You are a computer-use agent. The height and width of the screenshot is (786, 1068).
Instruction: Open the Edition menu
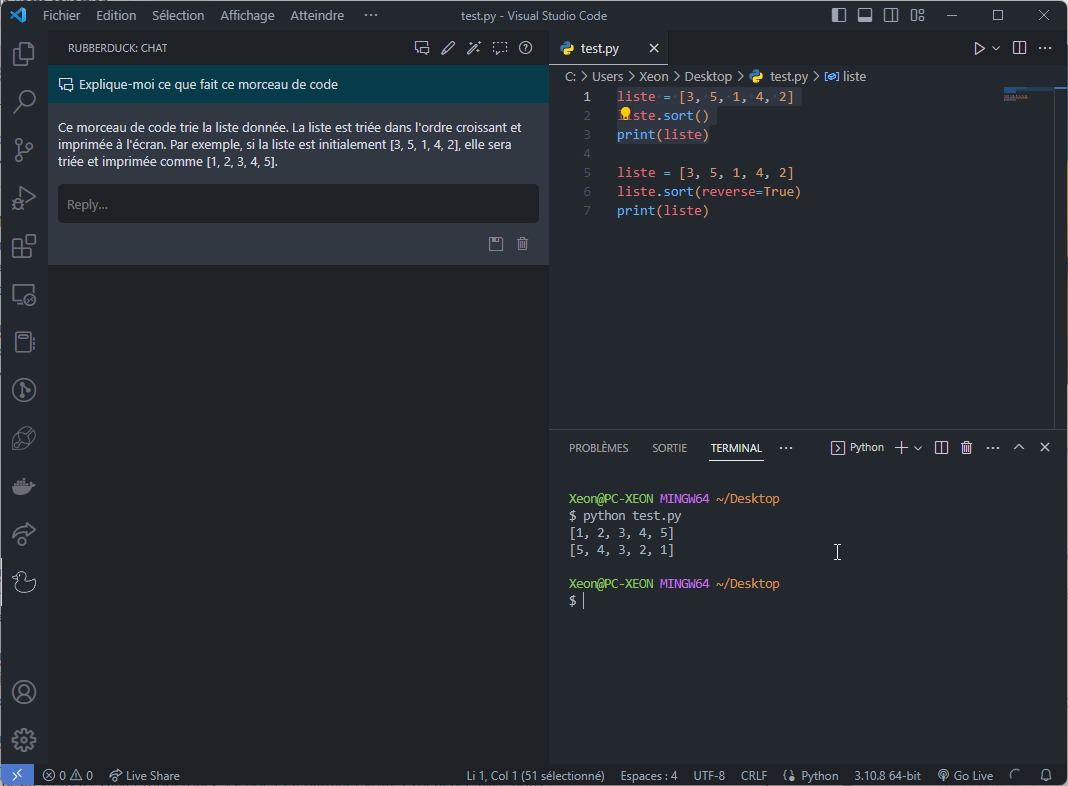pyautogui.click(x=116, y=15)
